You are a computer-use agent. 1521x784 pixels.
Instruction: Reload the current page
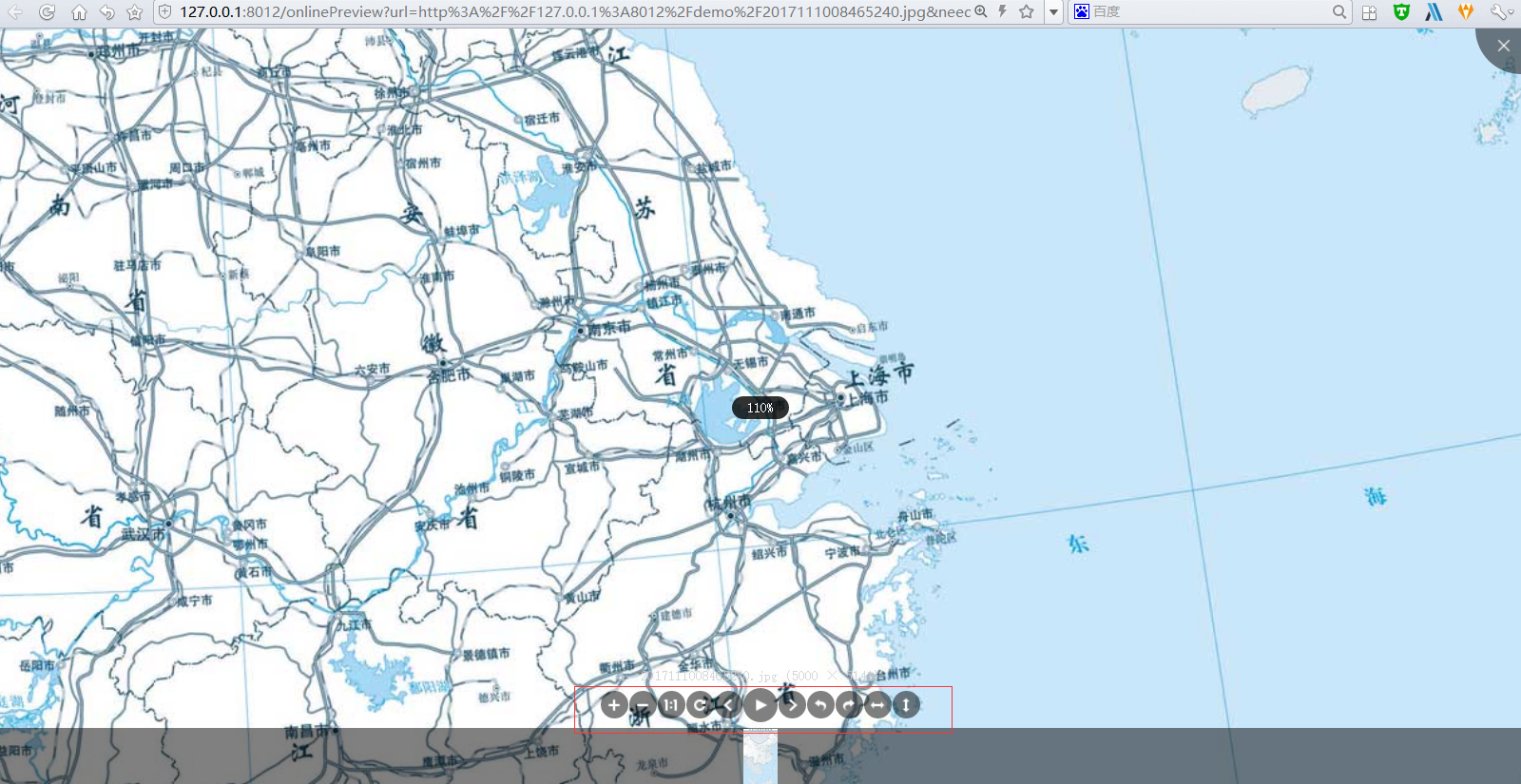tap(47, 12)
